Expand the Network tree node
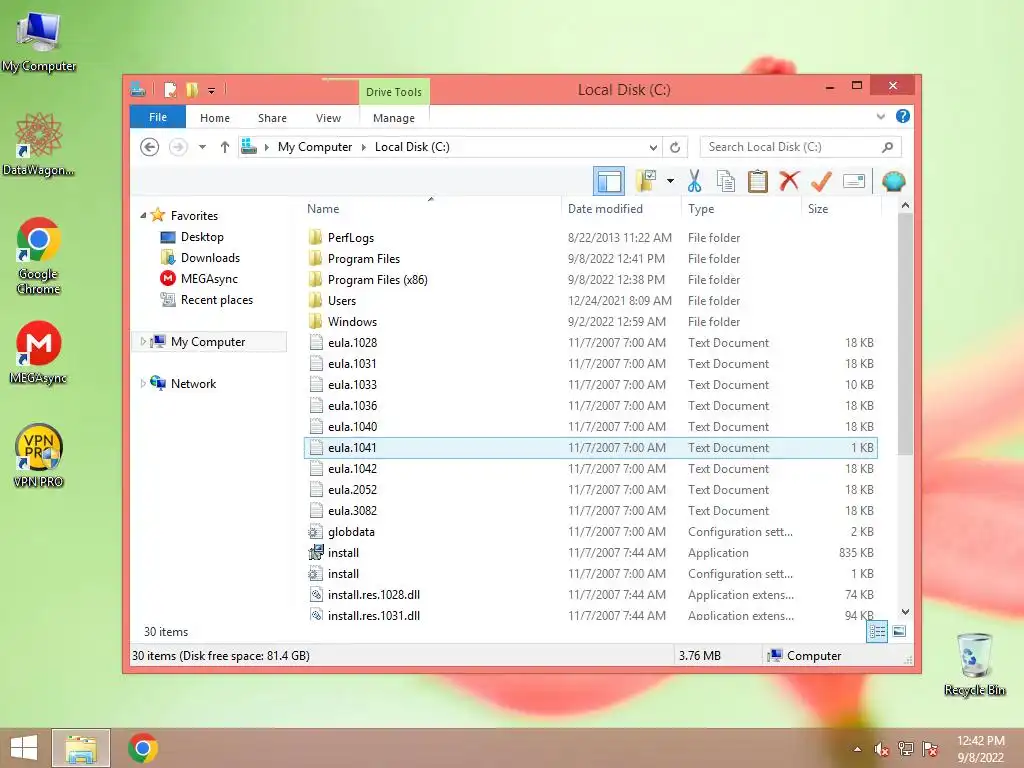 143,383
